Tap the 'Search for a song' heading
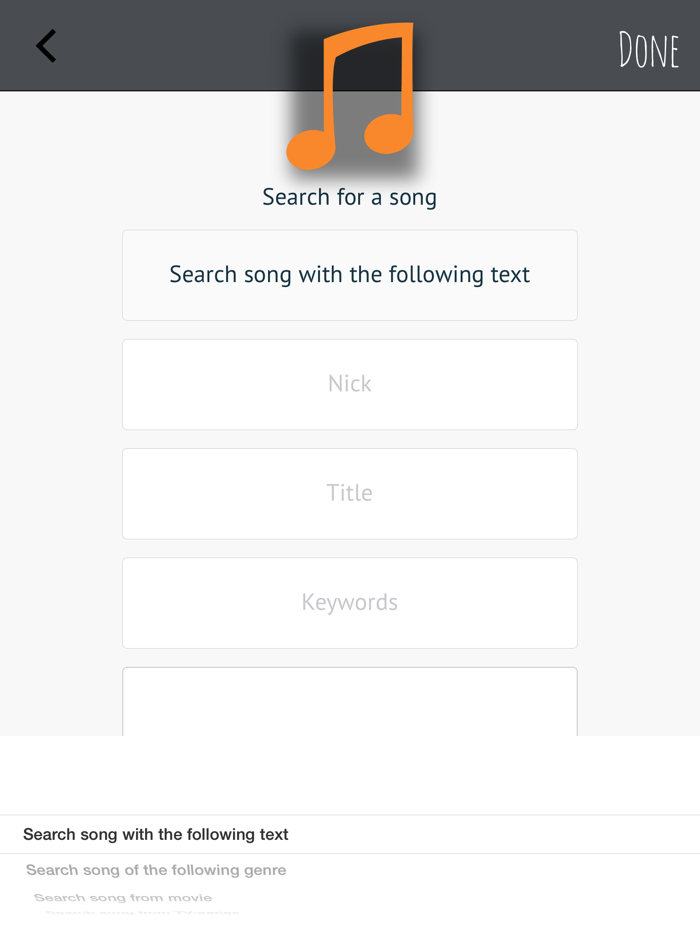Screen dimensions: 700x933 click(349, 197)
